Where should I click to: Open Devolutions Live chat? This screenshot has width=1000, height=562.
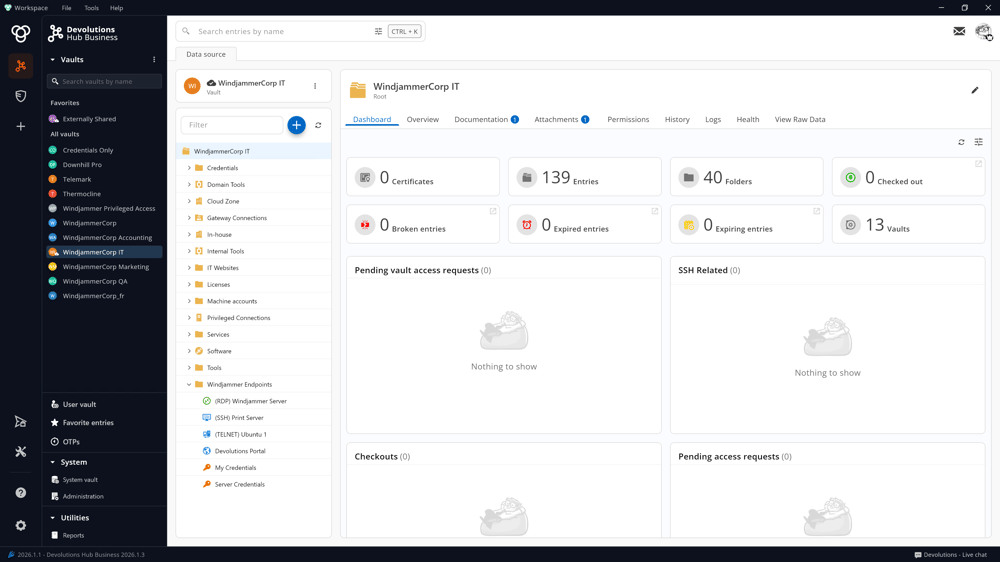pos(950,554)
